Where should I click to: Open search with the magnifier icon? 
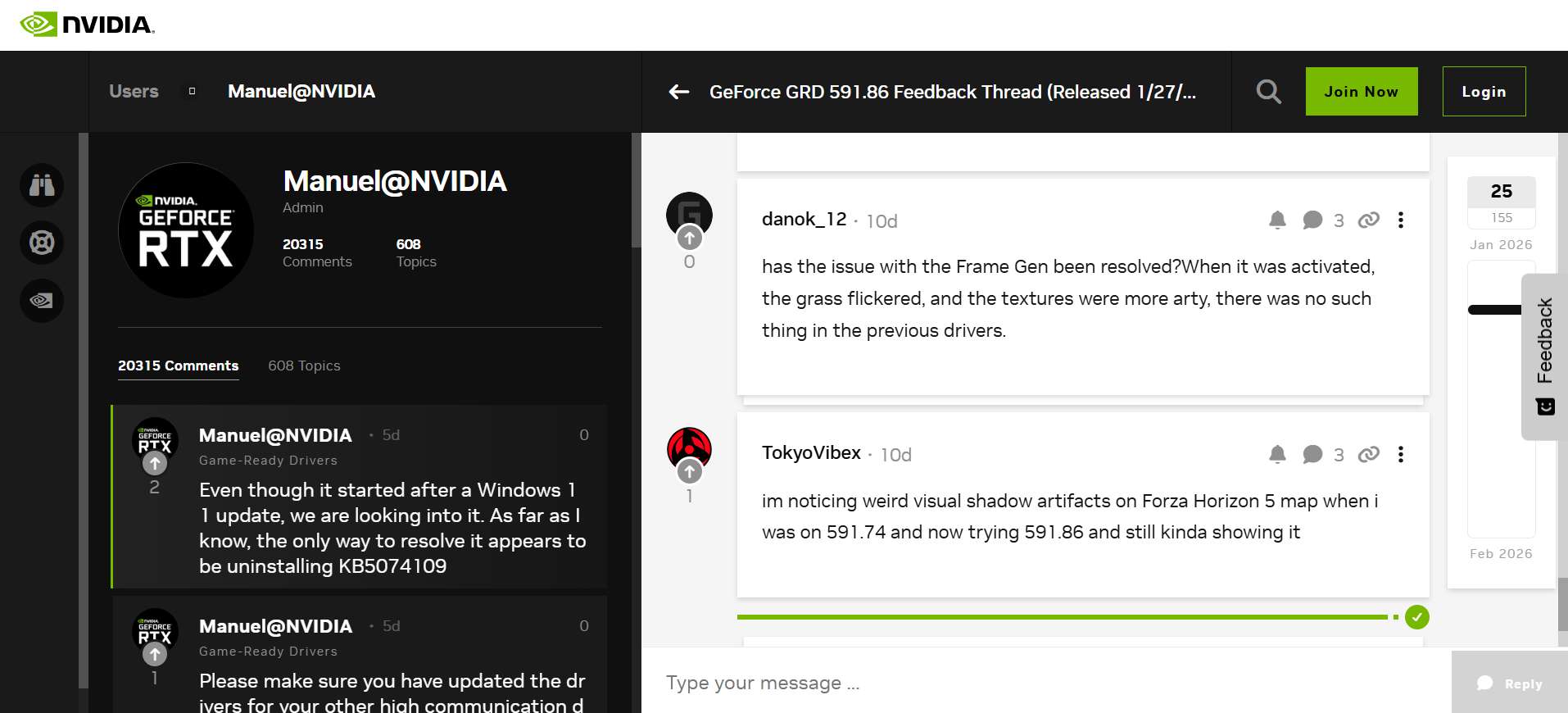pos(1269,92)
